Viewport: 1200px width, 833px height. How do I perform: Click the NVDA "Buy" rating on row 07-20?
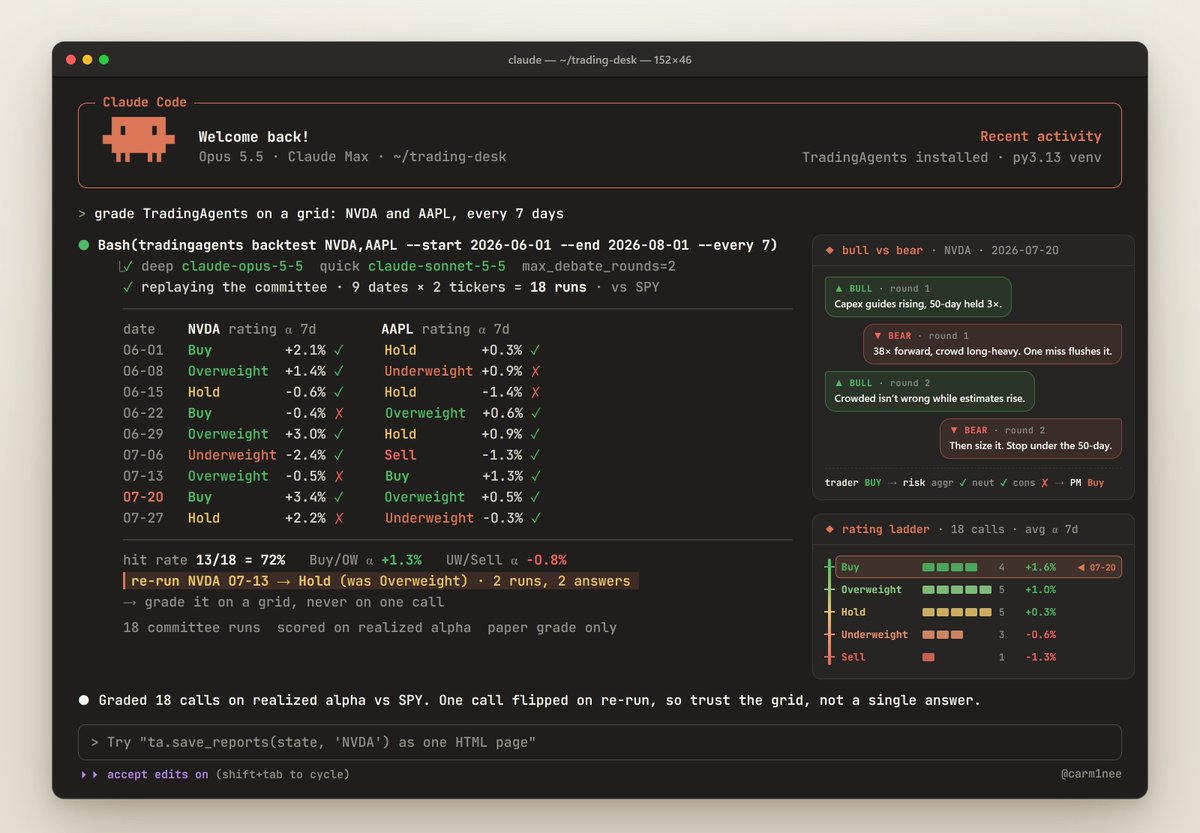[x=200, y=497]
